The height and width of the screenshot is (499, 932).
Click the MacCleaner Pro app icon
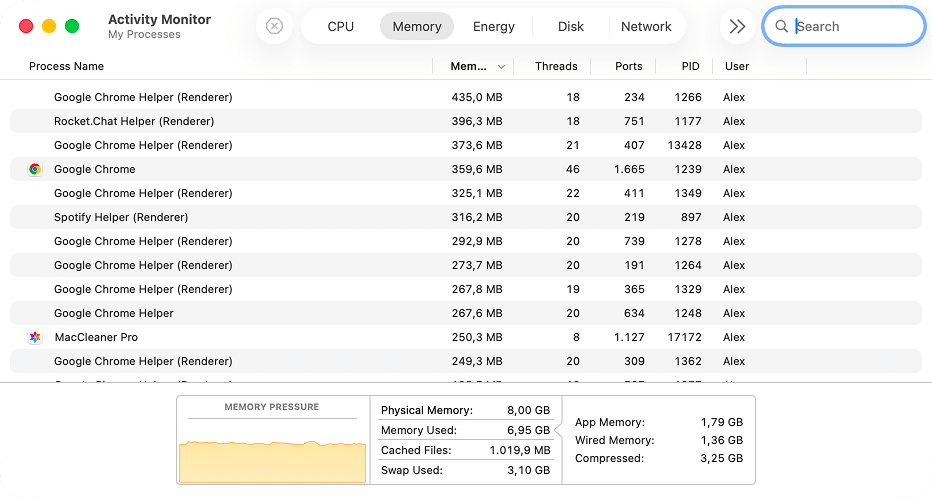35,337
